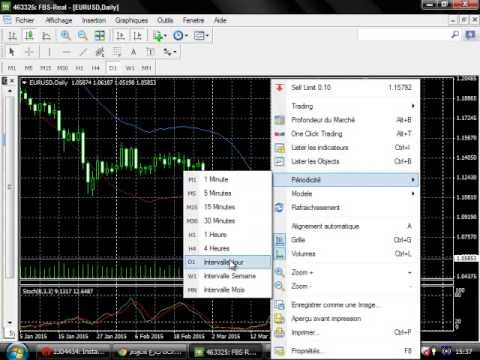Select the Fibonacci retracement tool
The height and width of the screenshot is (360, 480).
pyautogui.click(x=116, y=52)
